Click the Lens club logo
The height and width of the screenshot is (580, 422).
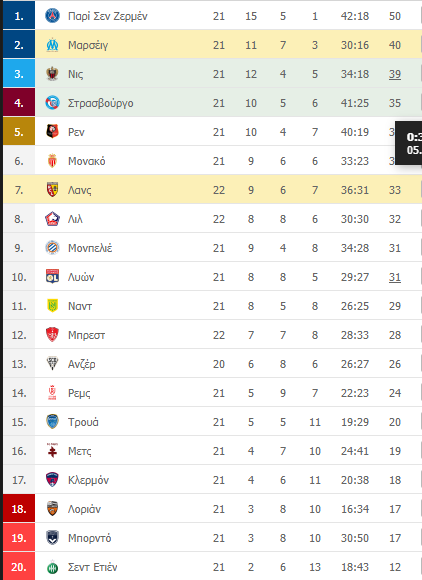coord(53,190)
